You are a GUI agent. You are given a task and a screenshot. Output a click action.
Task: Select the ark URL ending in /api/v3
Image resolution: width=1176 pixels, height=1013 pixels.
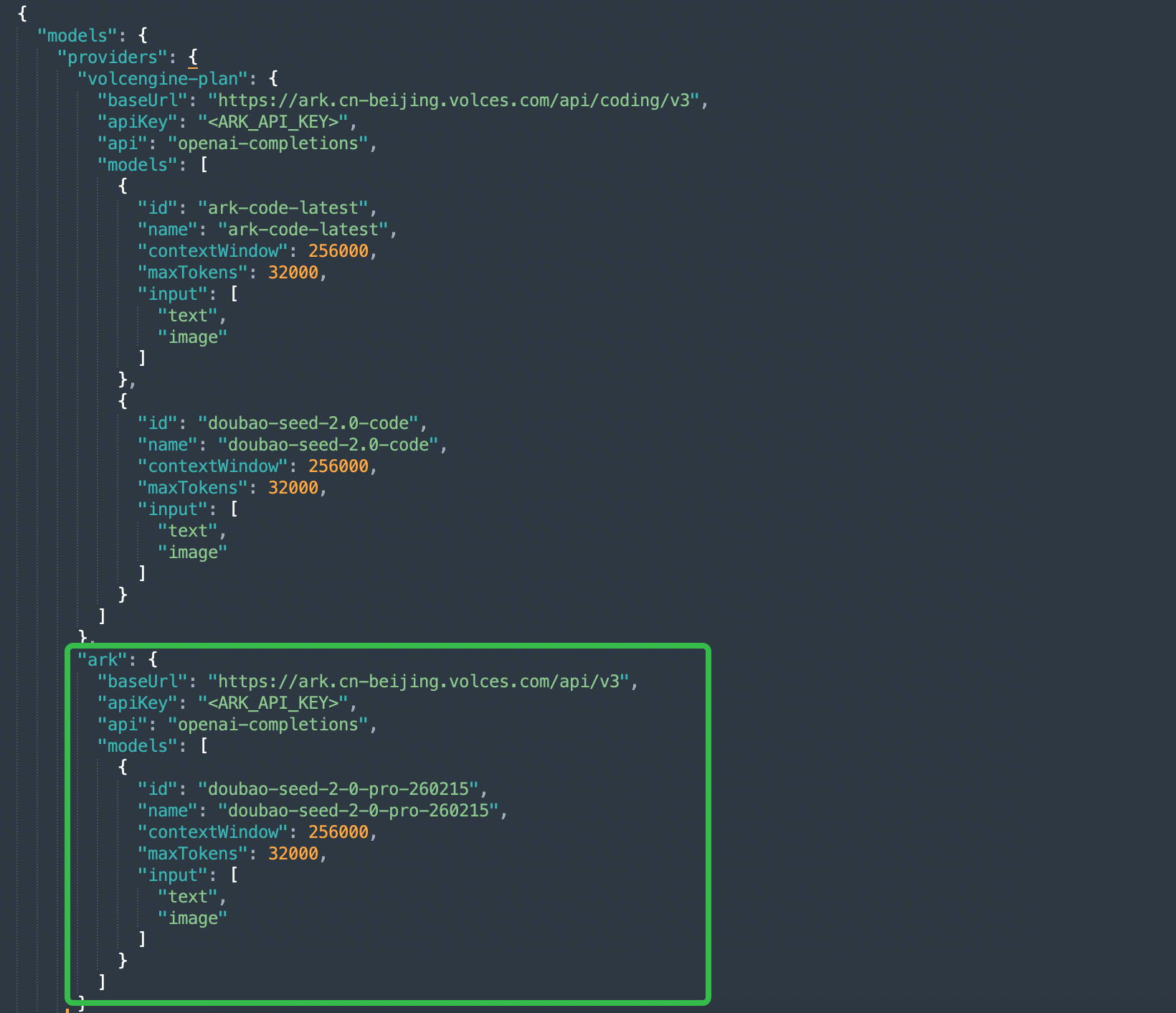[x=418, y=682]
